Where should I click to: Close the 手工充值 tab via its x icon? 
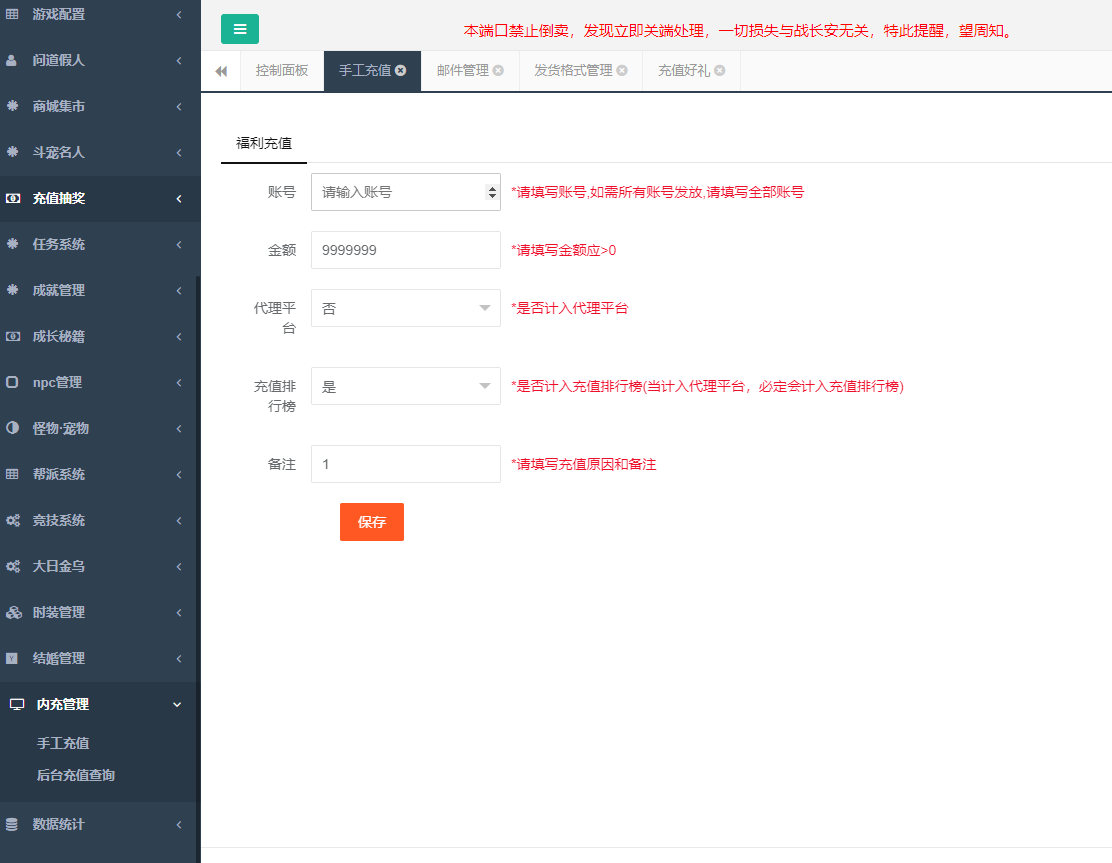[x=401, y=71]
